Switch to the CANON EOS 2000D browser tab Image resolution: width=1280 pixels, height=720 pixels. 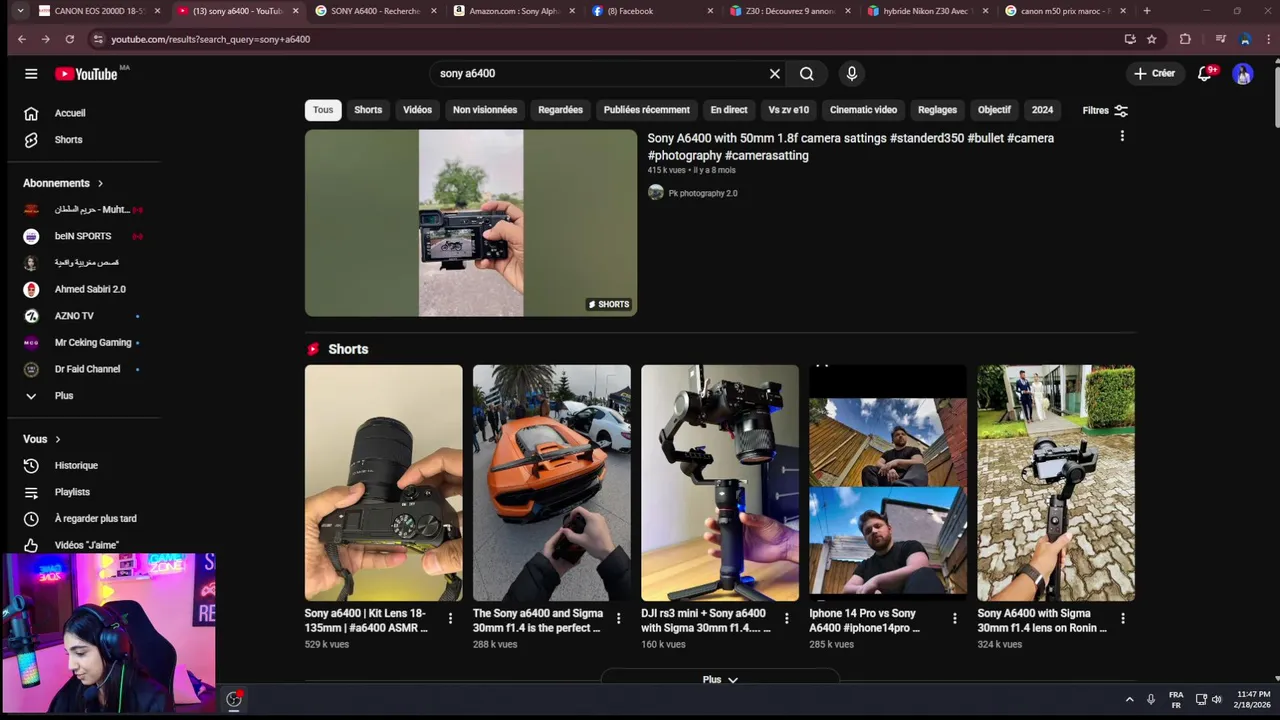tap(98, 11)
